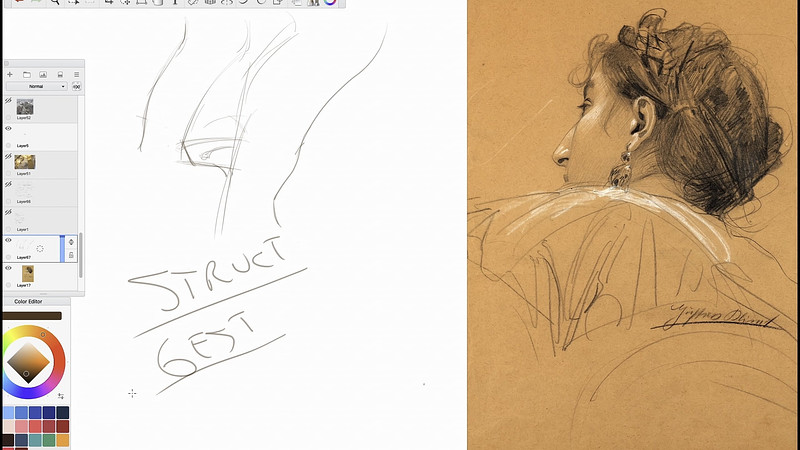Select the Text tool in the toolbar
Screen dimensions: 800x450
(x=175, y=2)
